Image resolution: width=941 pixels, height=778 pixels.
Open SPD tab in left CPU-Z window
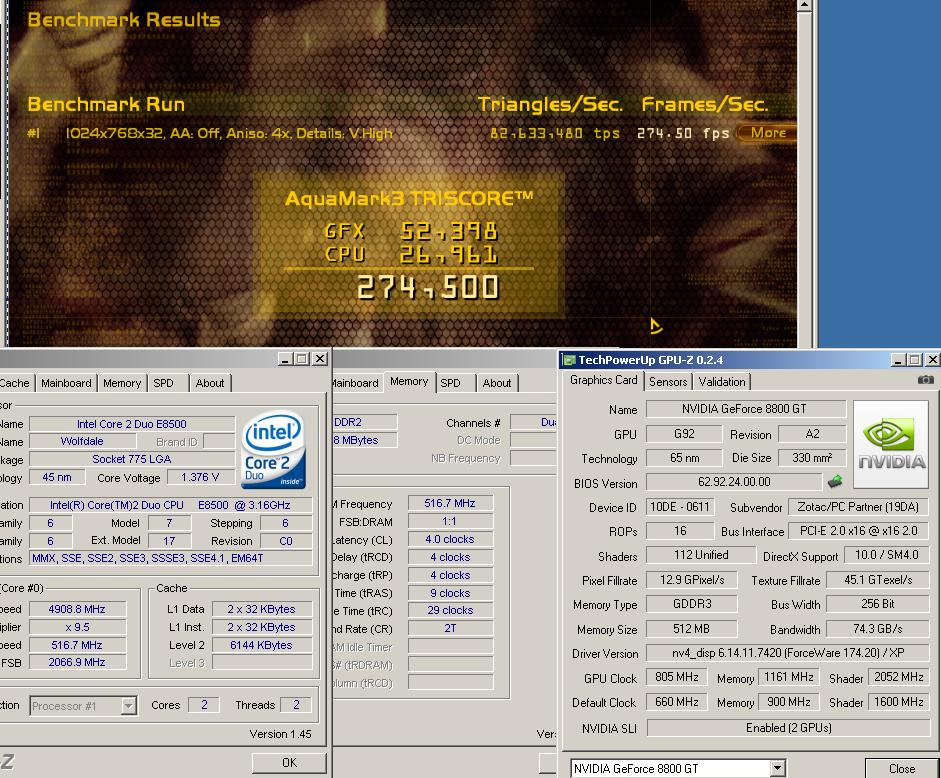(163, 383)
